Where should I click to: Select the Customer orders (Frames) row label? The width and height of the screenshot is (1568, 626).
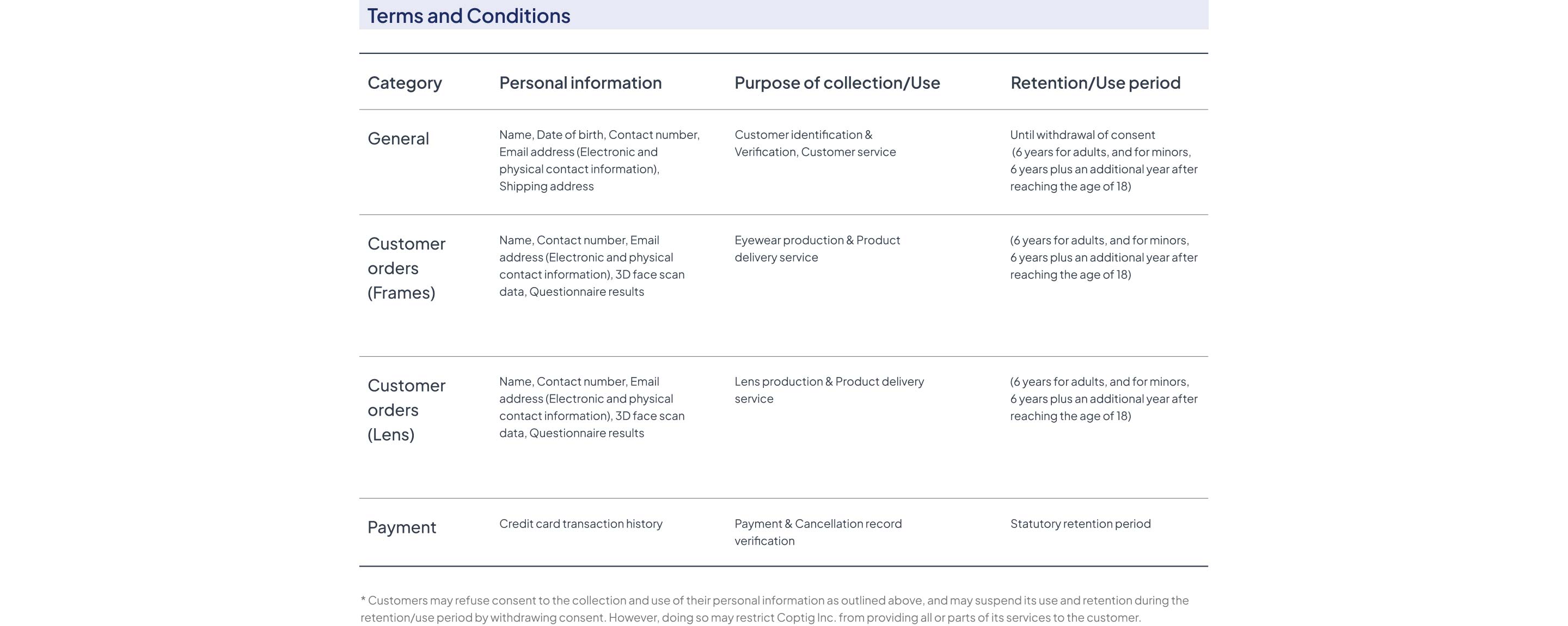406,268
